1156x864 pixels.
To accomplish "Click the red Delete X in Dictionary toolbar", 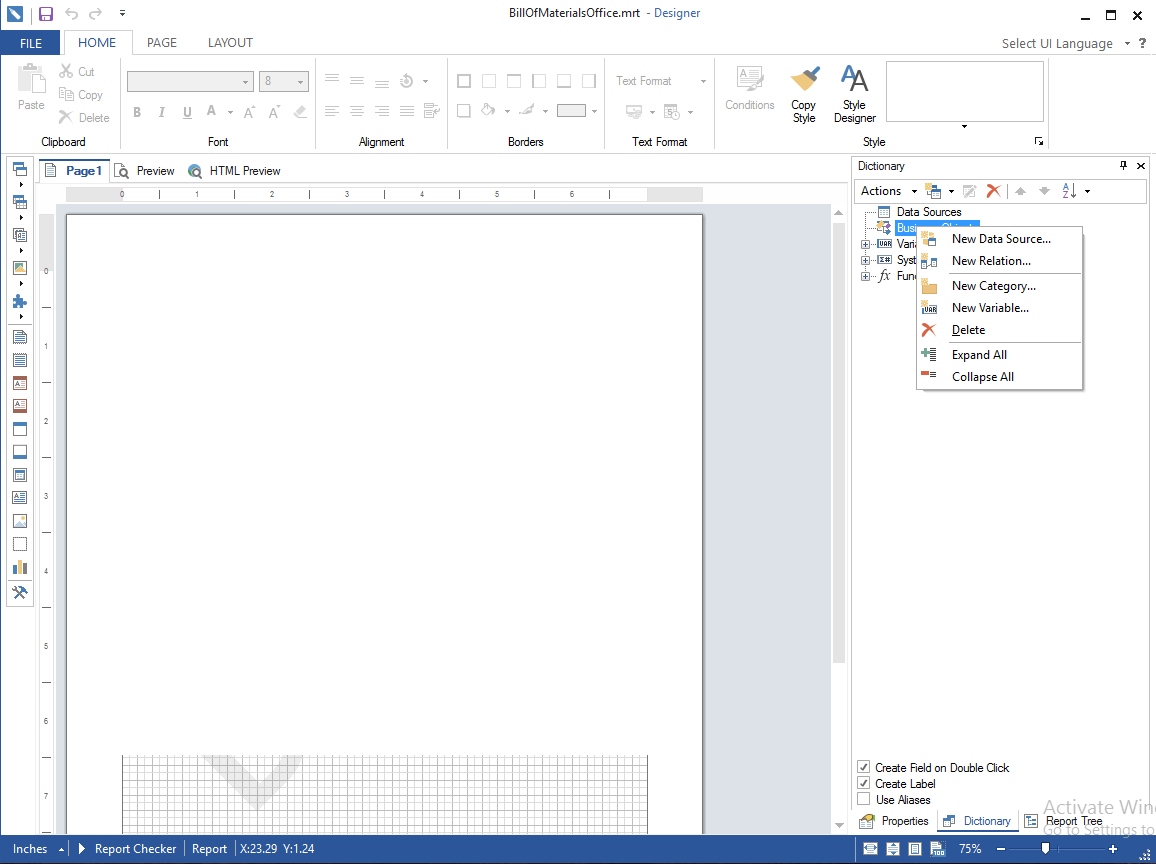I will click(993, 191).
